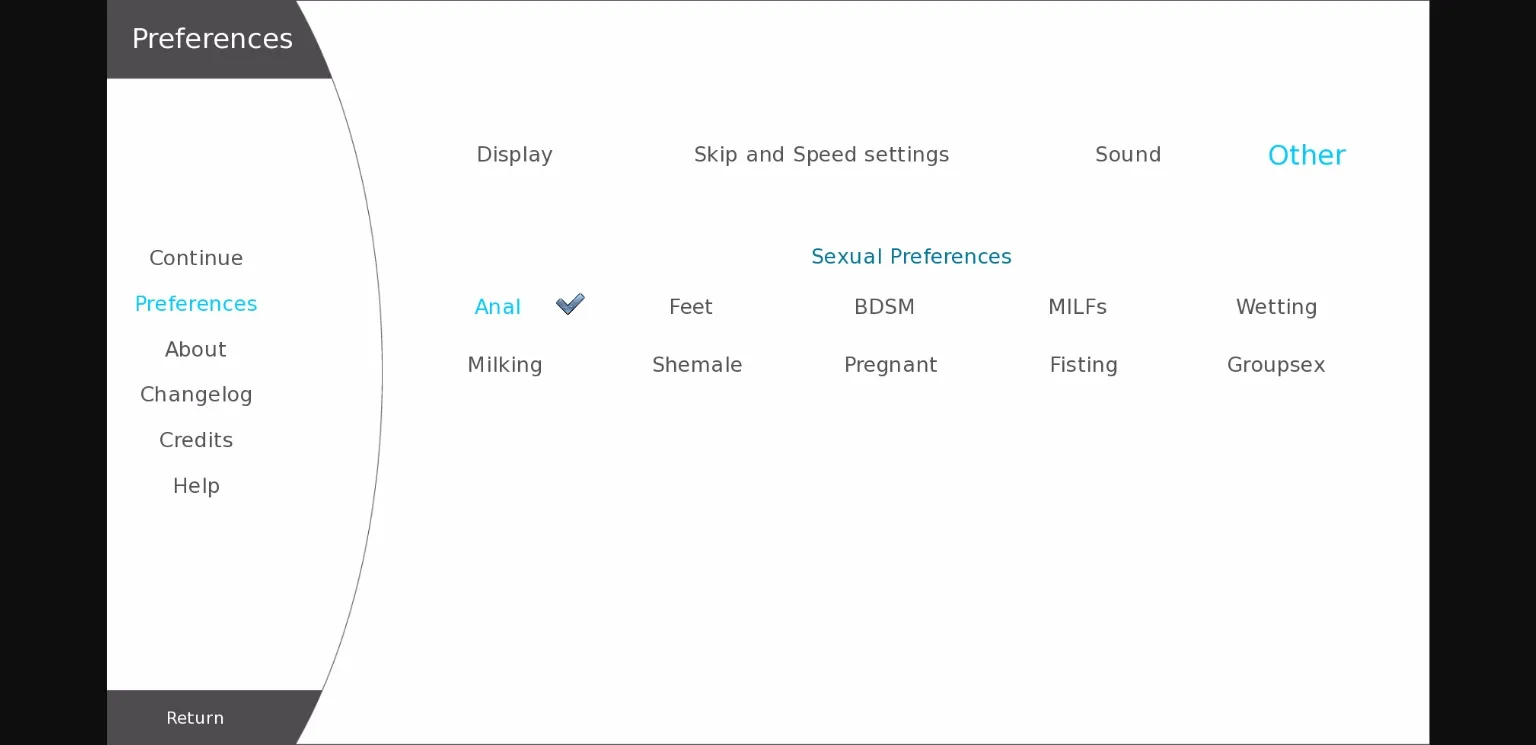View the Changelog screen
1536x745 pixels.
coord(196,395)
